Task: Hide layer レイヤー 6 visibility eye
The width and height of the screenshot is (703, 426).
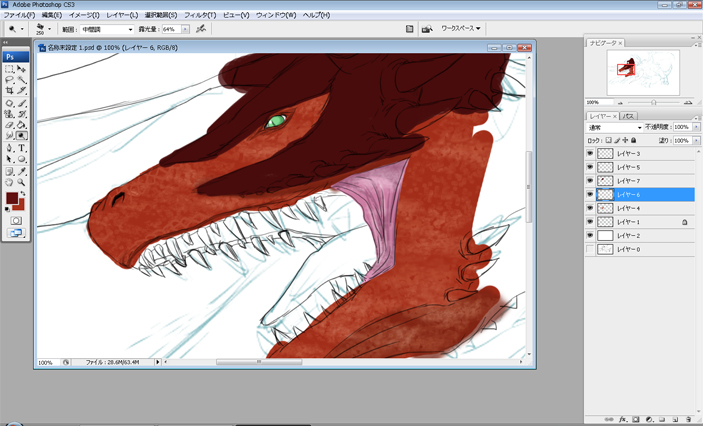Action: point(590,194)
